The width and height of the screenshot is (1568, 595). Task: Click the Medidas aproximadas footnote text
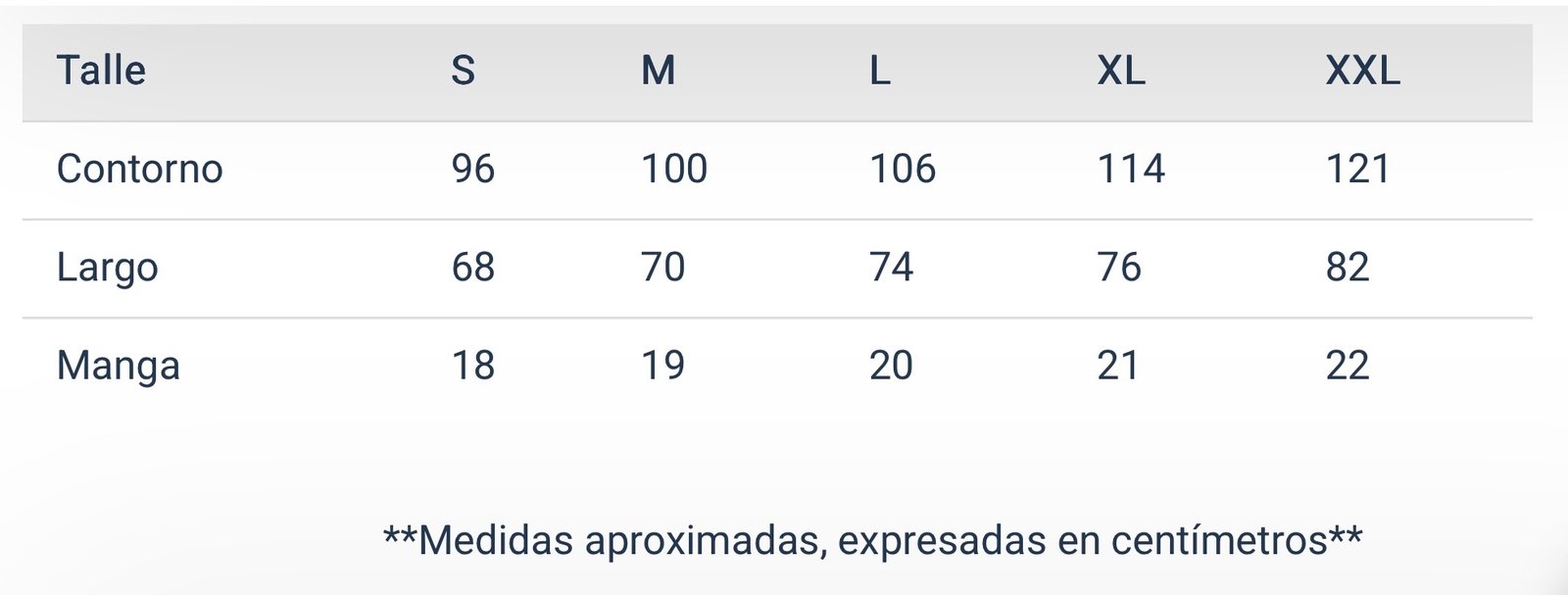pyautogui.click(x=872, y=540)
